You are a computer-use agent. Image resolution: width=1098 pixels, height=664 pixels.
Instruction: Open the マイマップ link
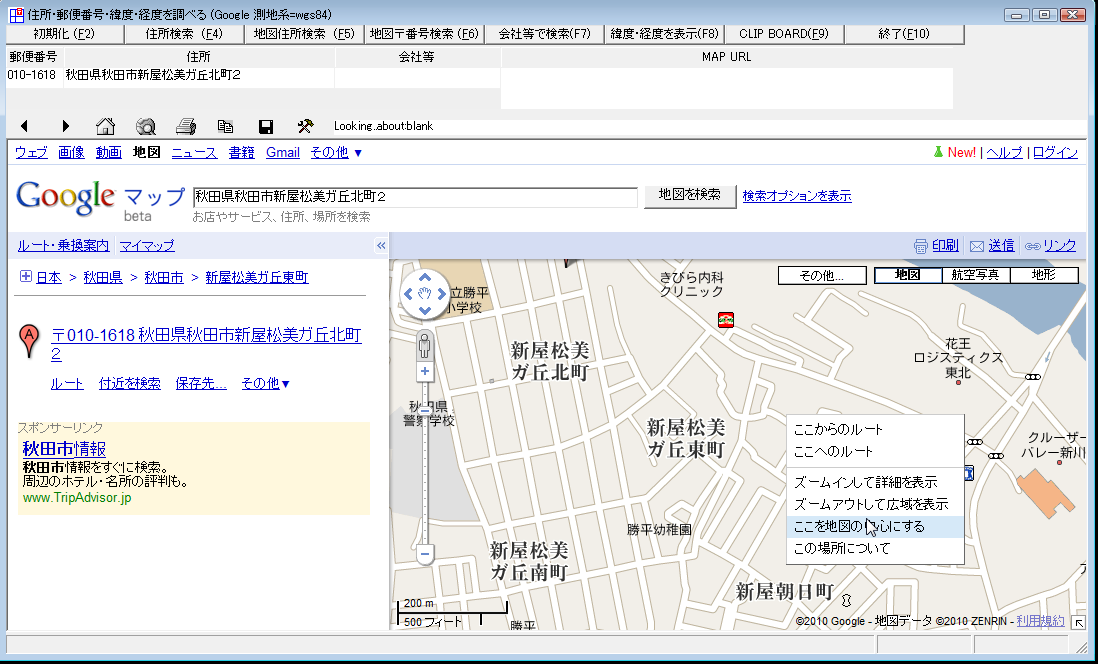(147, 246)
